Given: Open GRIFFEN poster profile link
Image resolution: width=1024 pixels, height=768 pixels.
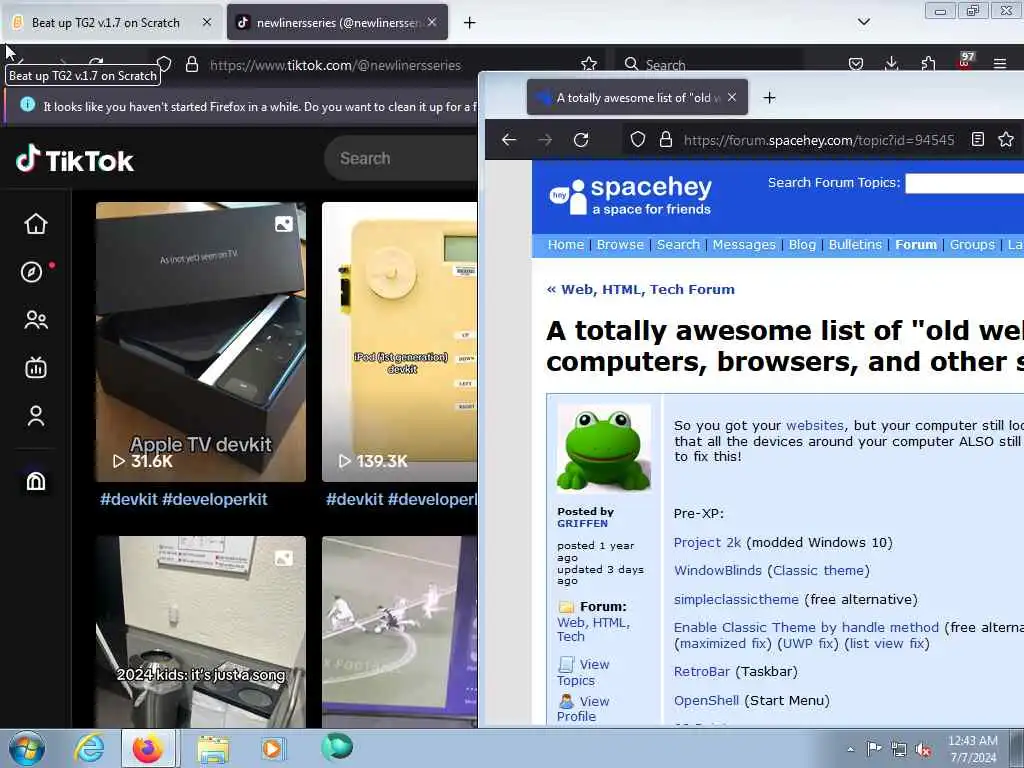Looking at the screenshot, I should pyautogui.click(x=583, y=523).
